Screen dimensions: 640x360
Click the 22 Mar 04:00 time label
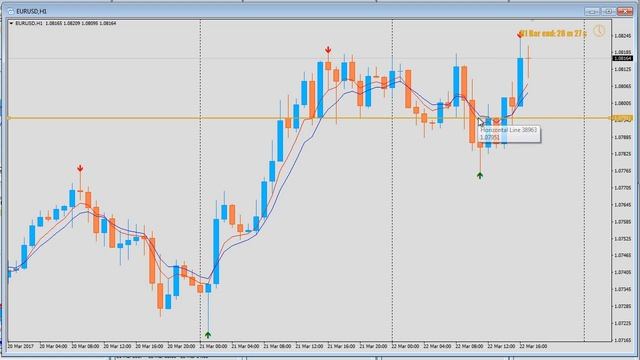(437, 346)
